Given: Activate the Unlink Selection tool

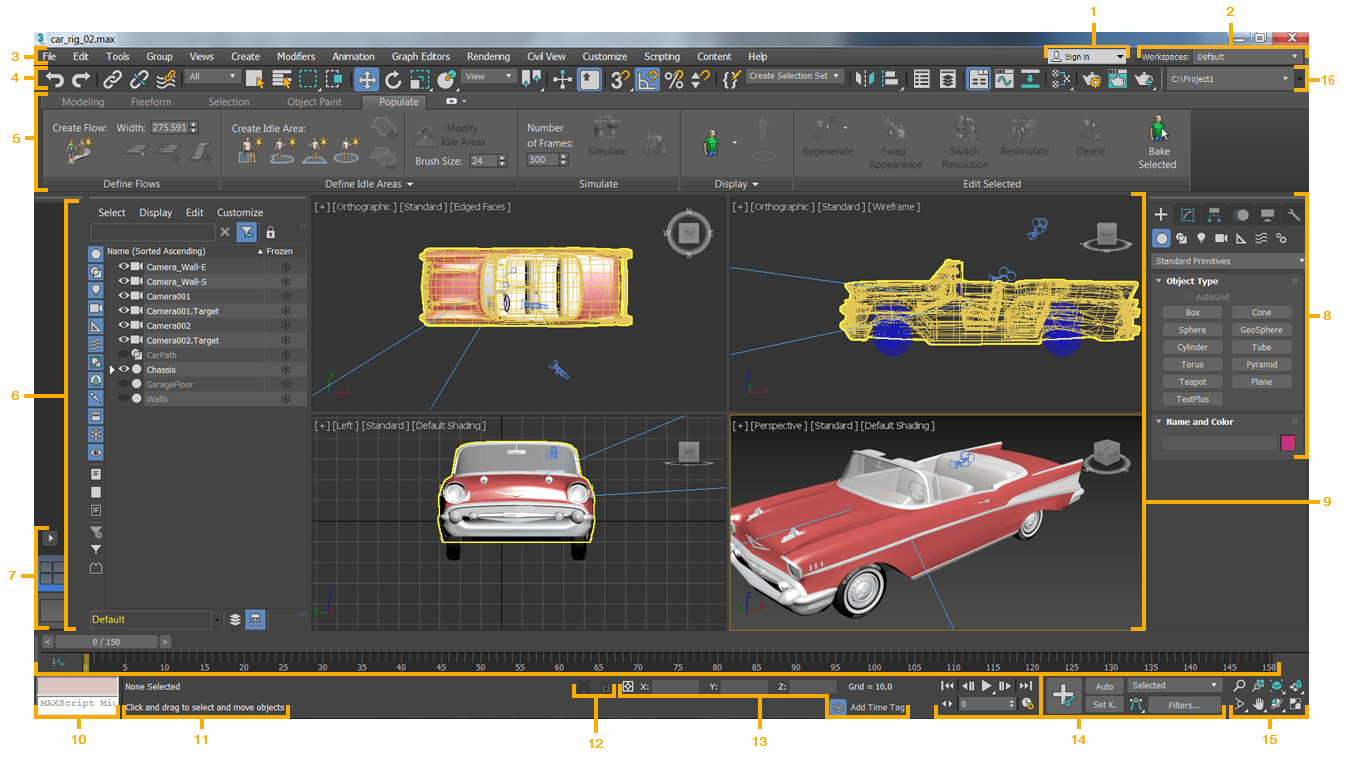Looking at the screenshot, I should pyautogui.click(x=139, y=79).
